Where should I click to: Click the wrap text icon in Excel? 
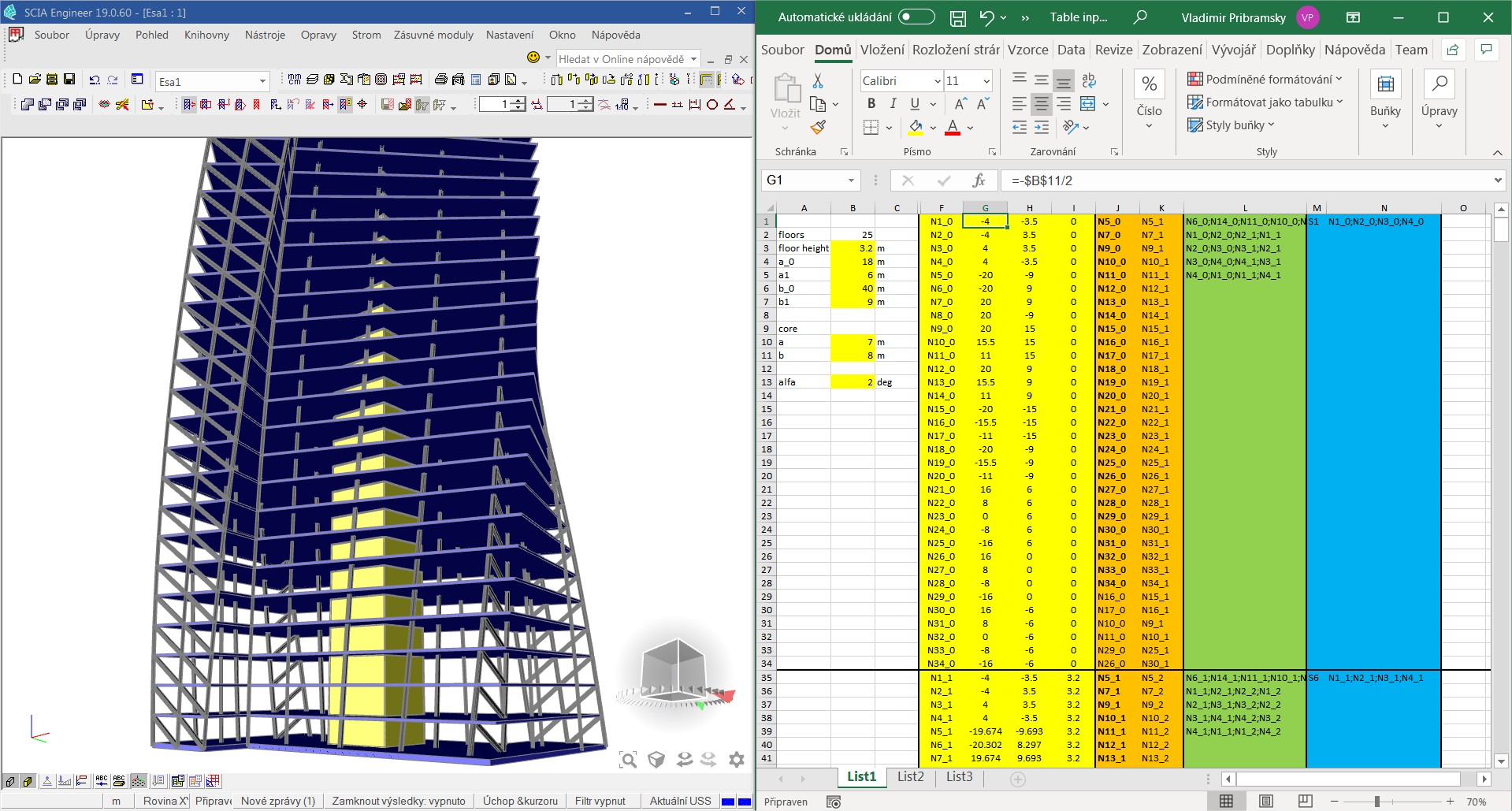click(1089, 80)
